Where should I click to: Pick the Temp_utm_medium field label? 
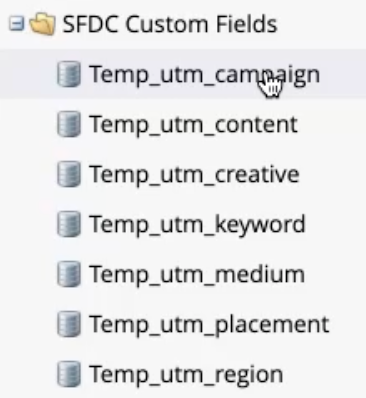[x=197, y=274]
